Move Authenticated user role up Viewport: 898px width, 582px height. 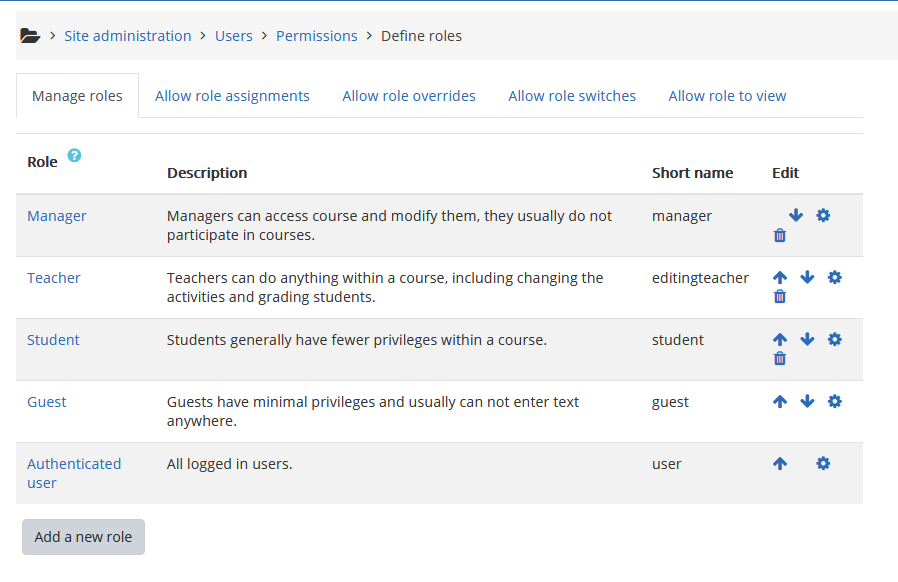click(x=780, y=464)
